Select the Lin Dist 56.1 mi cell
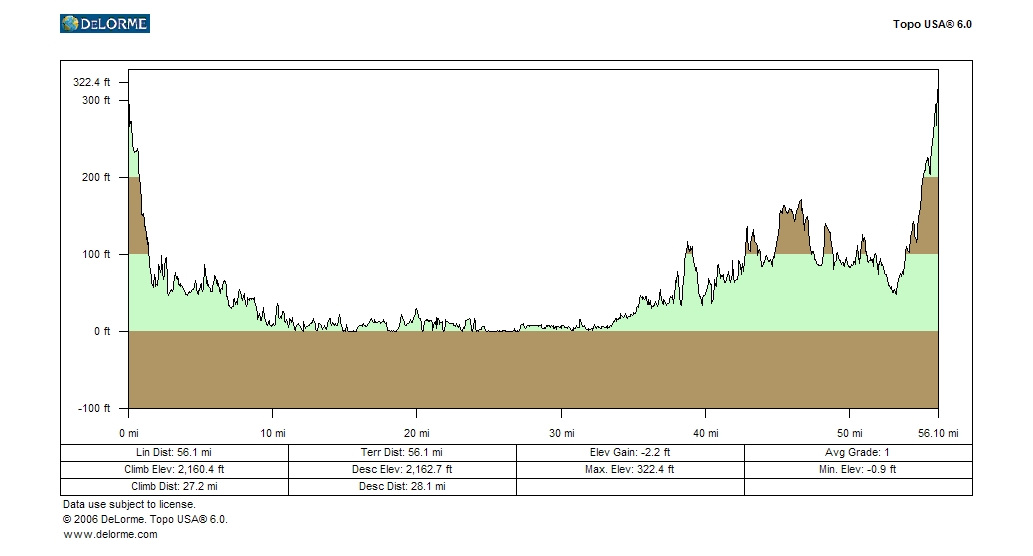 [x=174, y=452]
